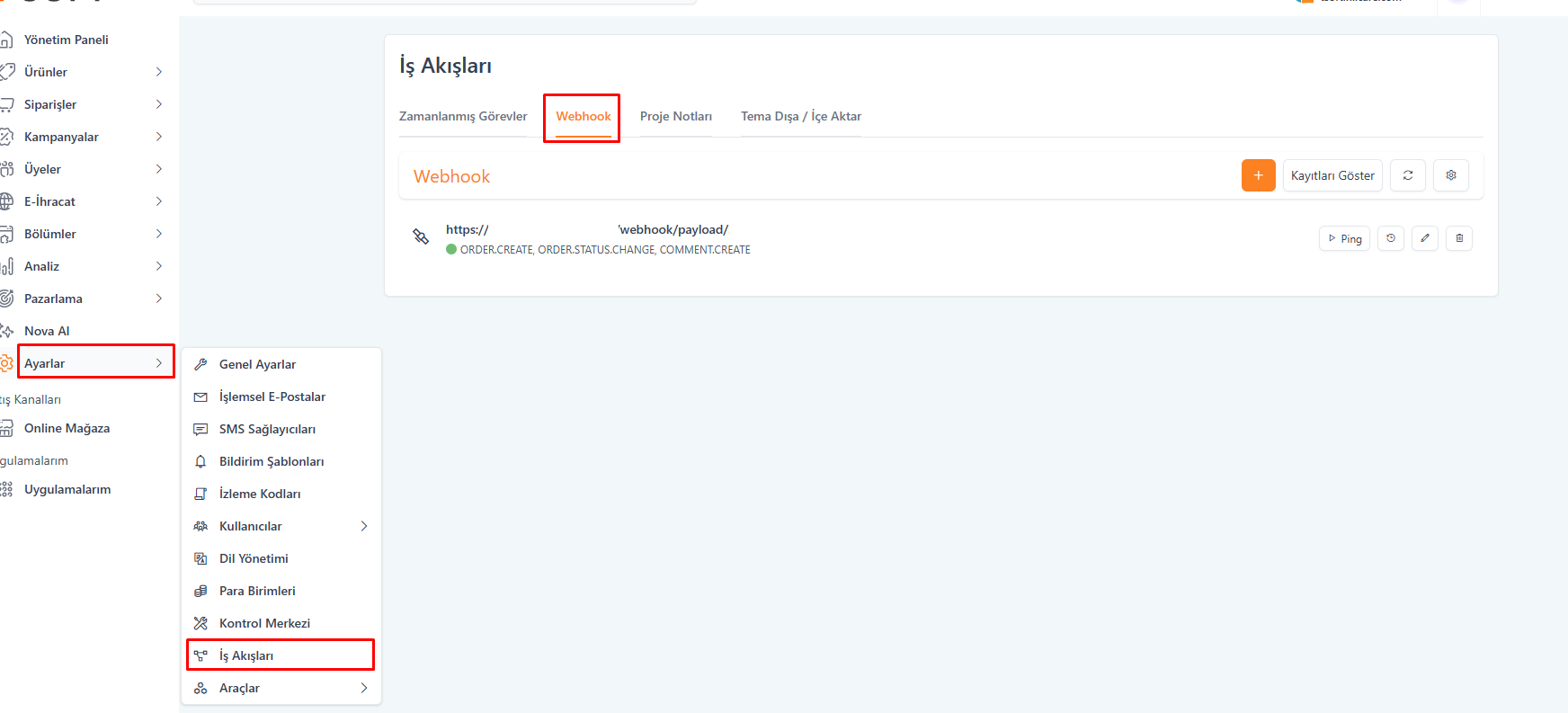Click the webhook history clock icon

1390,238
